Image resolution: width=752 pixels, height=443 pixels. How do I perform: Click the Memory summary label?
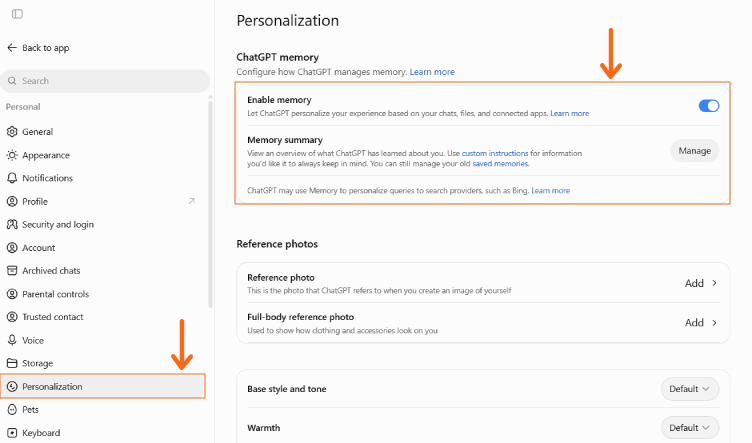point(285,140)
